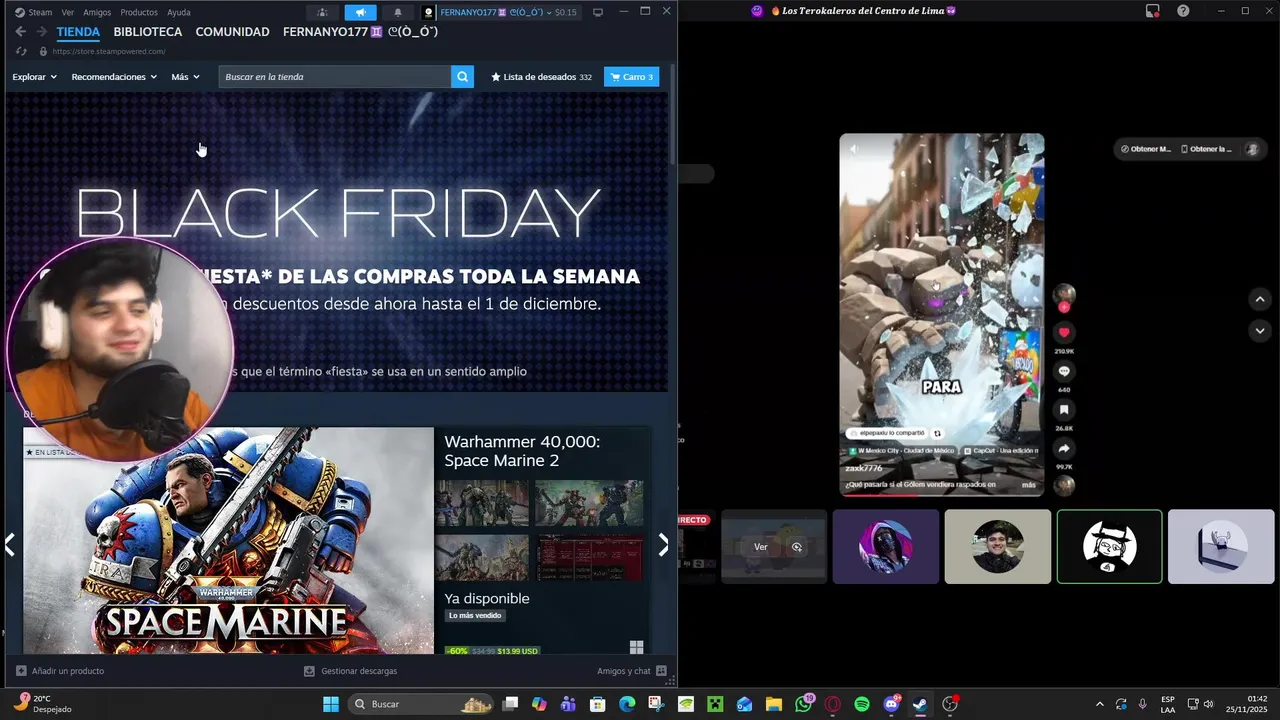This screenshot has height=720, width=1280.
Task: Open the BIBLIOTECA tab
Action: (x=148, y=32)
